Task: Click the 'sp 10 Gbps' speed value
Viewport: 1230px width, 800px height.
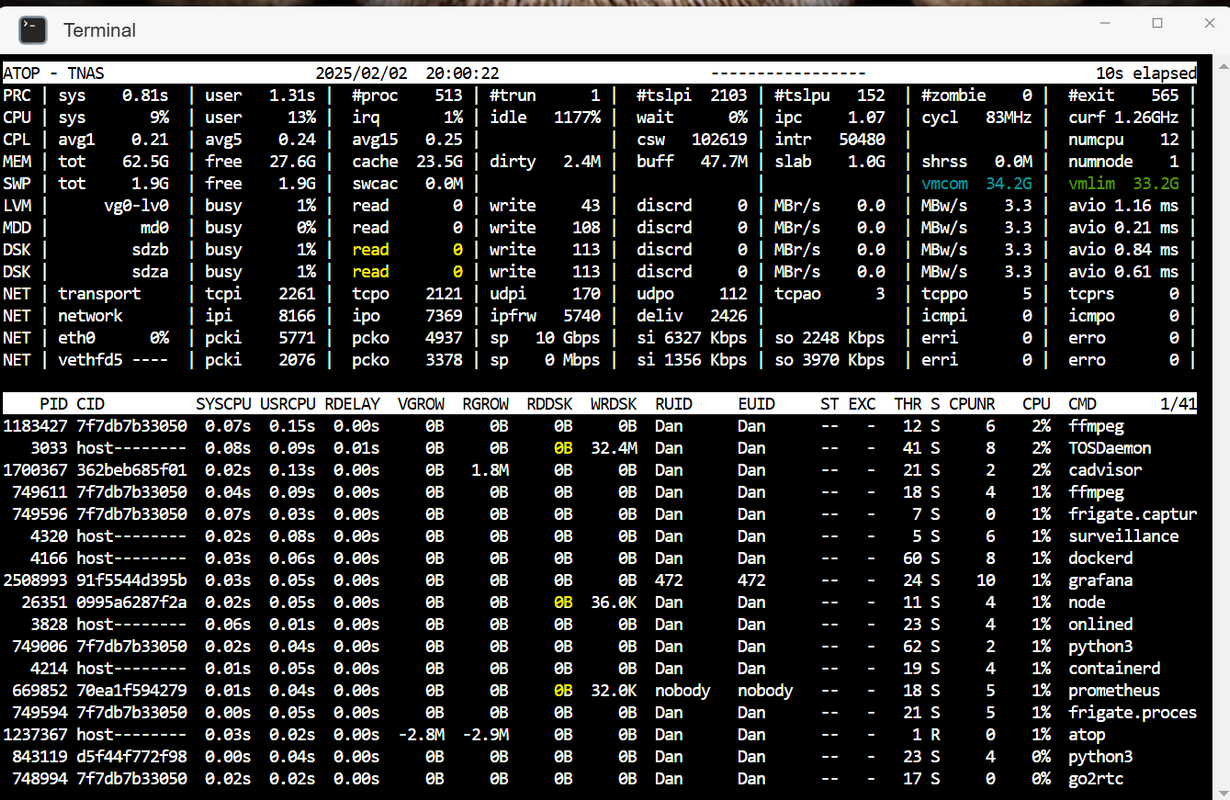Action: click(545, 337)
